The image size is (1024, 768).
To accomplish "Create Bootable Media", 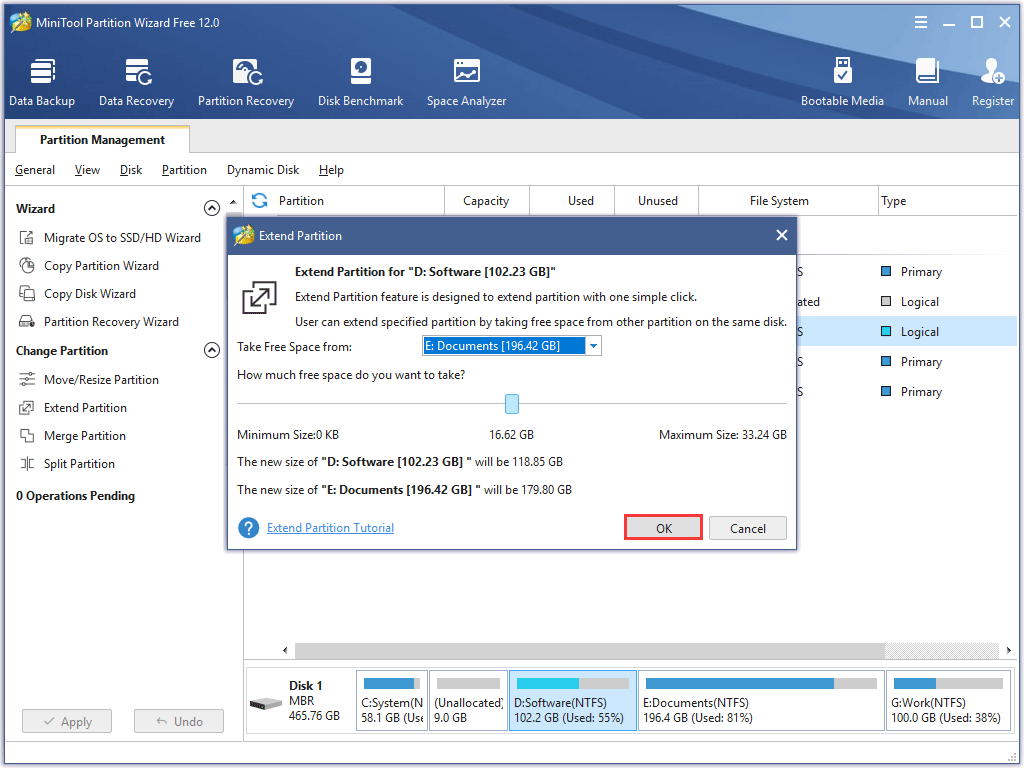I will click(842, 82).
